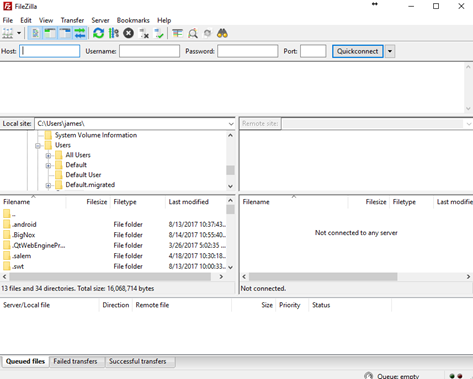Toggle synchronized browsing
Viewport: 473px width, 379px height.
click(208, 33)
